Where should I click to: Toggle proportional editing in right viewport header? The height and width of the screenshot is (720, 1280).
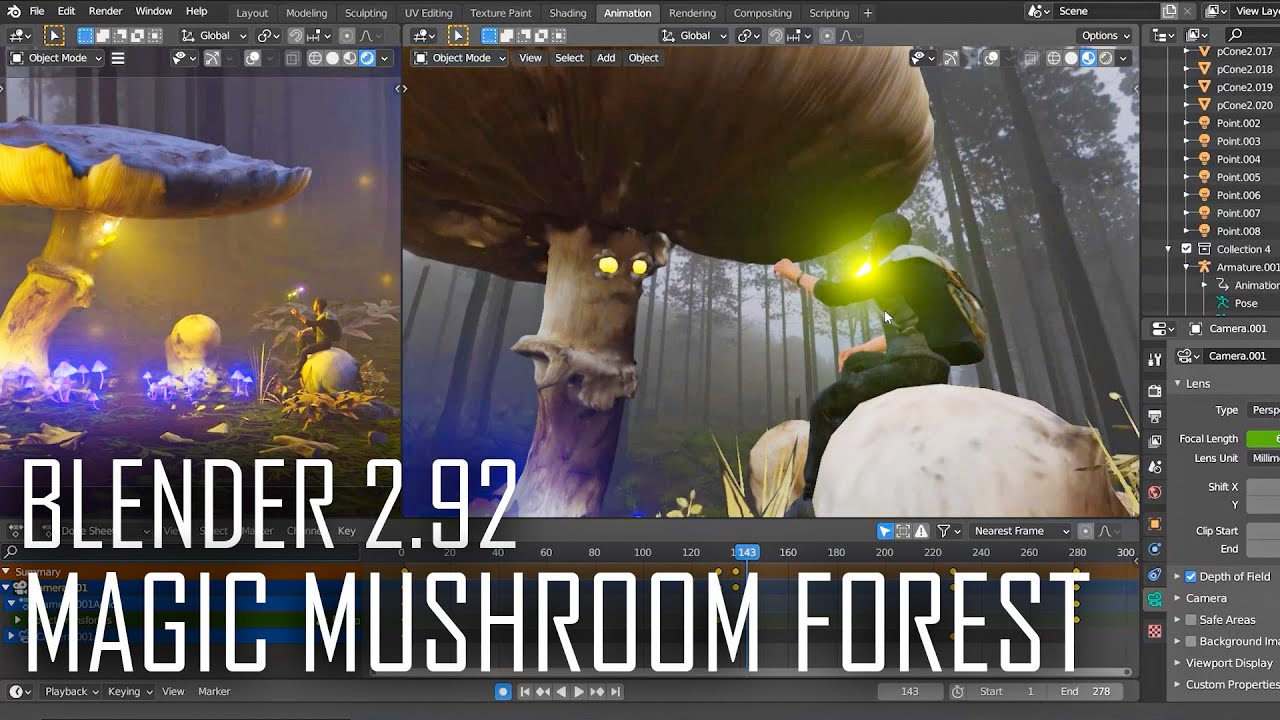(x=827, y=36)
